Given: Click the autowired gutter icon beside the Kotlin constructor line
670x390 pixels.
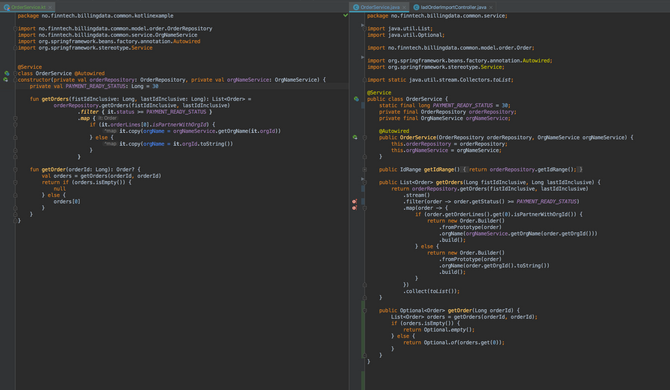Looking at the screenshot, I should click(x=6, y=80).
